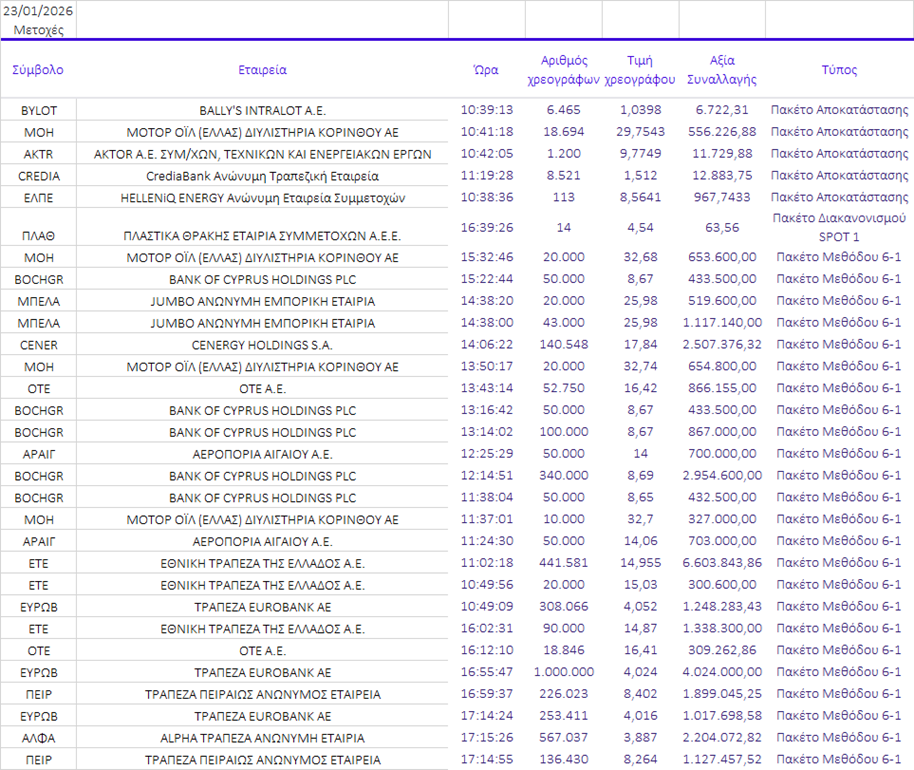This screenshot has width=914, height=770.
Task: Click the CENERGY HOLDINGS S.A. cell
Action: coord(262,345)
